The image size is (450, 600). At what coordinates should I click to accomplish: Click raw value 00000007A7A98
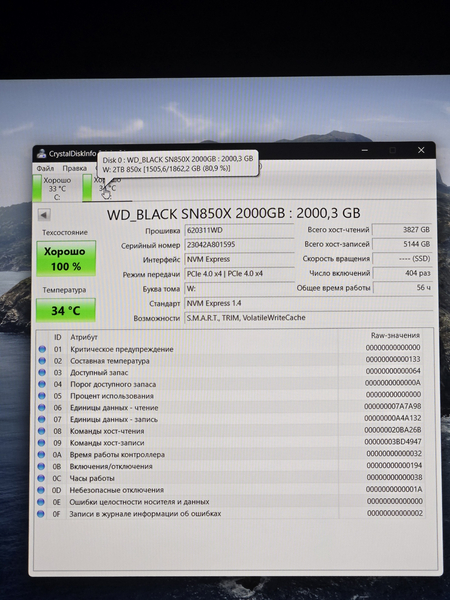392,406
